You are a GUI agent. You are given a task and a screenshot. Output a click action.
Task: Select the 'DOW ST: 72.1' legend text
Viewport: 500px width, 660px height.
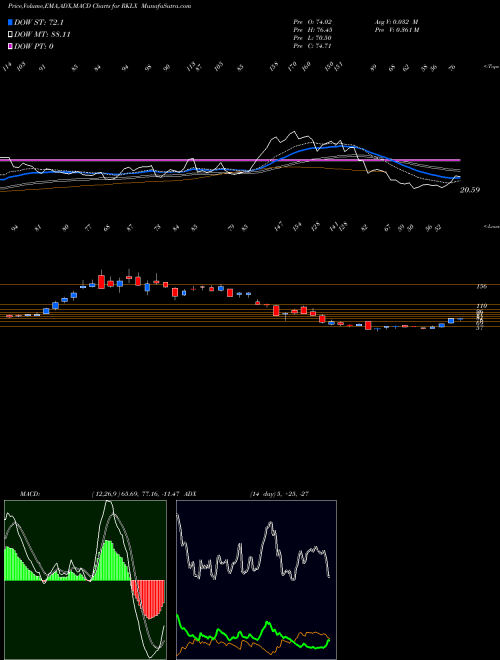39,23
